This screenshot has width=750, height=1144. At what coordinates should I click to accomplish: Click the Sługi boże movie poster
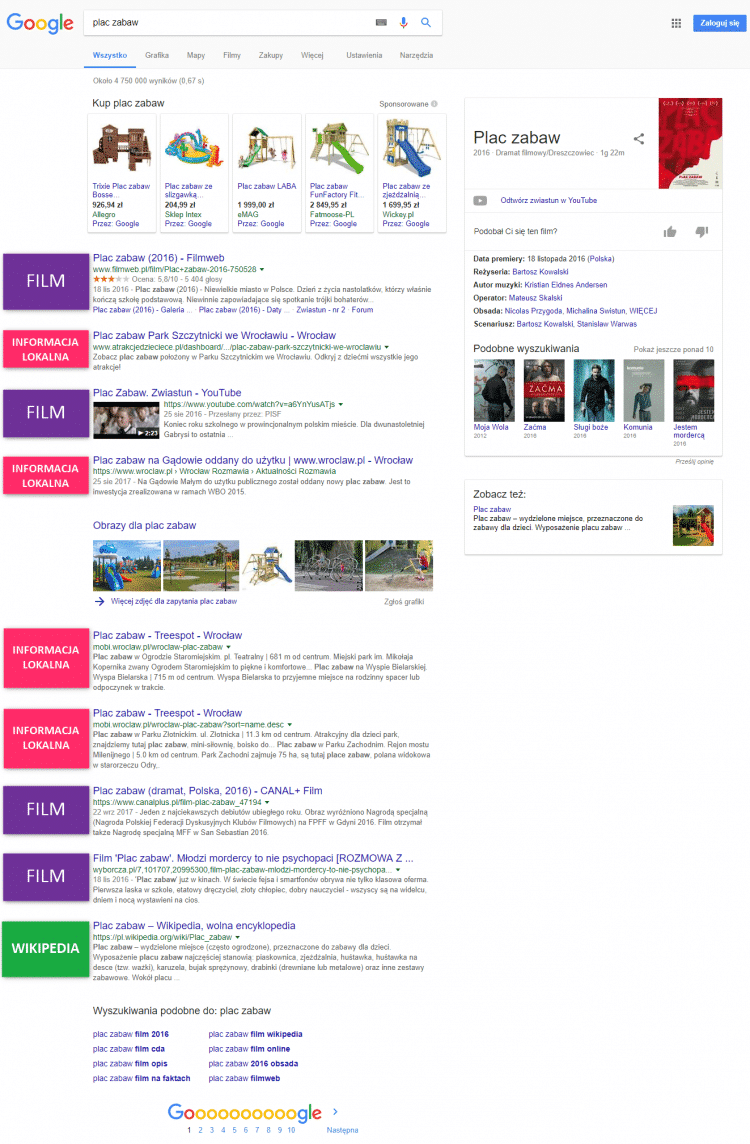594,390
